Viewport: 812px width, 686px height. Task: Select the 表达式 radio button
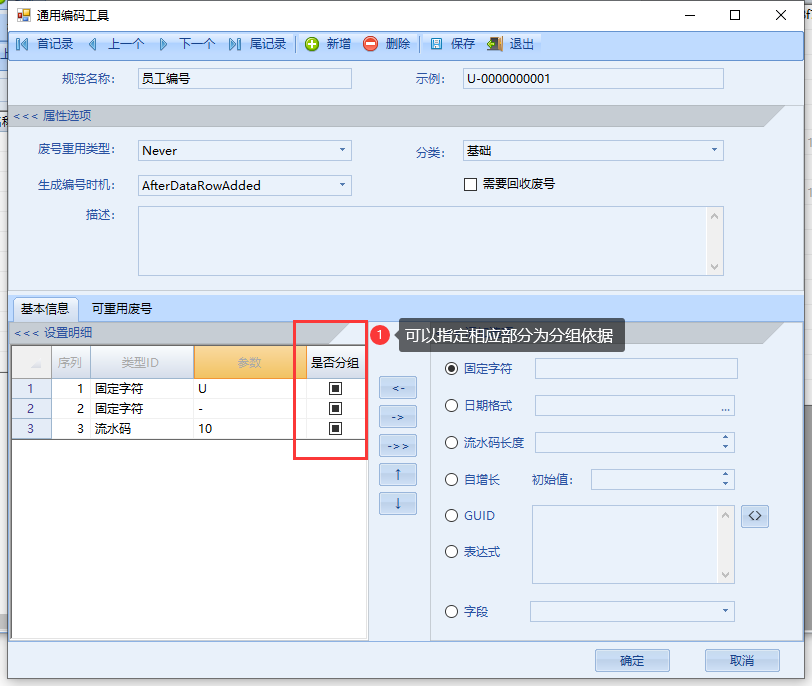pos(452,552)
